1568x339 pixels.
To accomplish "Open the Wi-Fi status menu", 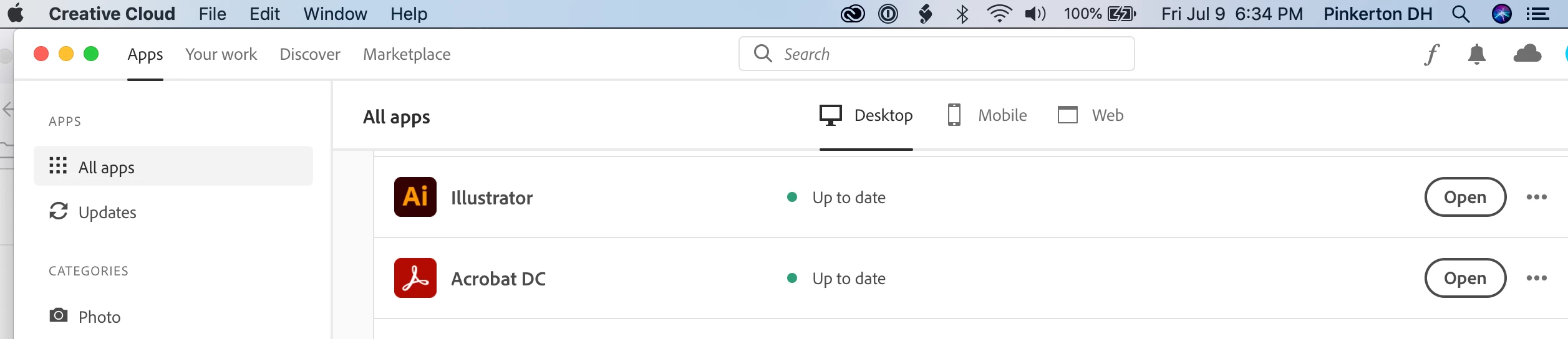I will 999,14.
